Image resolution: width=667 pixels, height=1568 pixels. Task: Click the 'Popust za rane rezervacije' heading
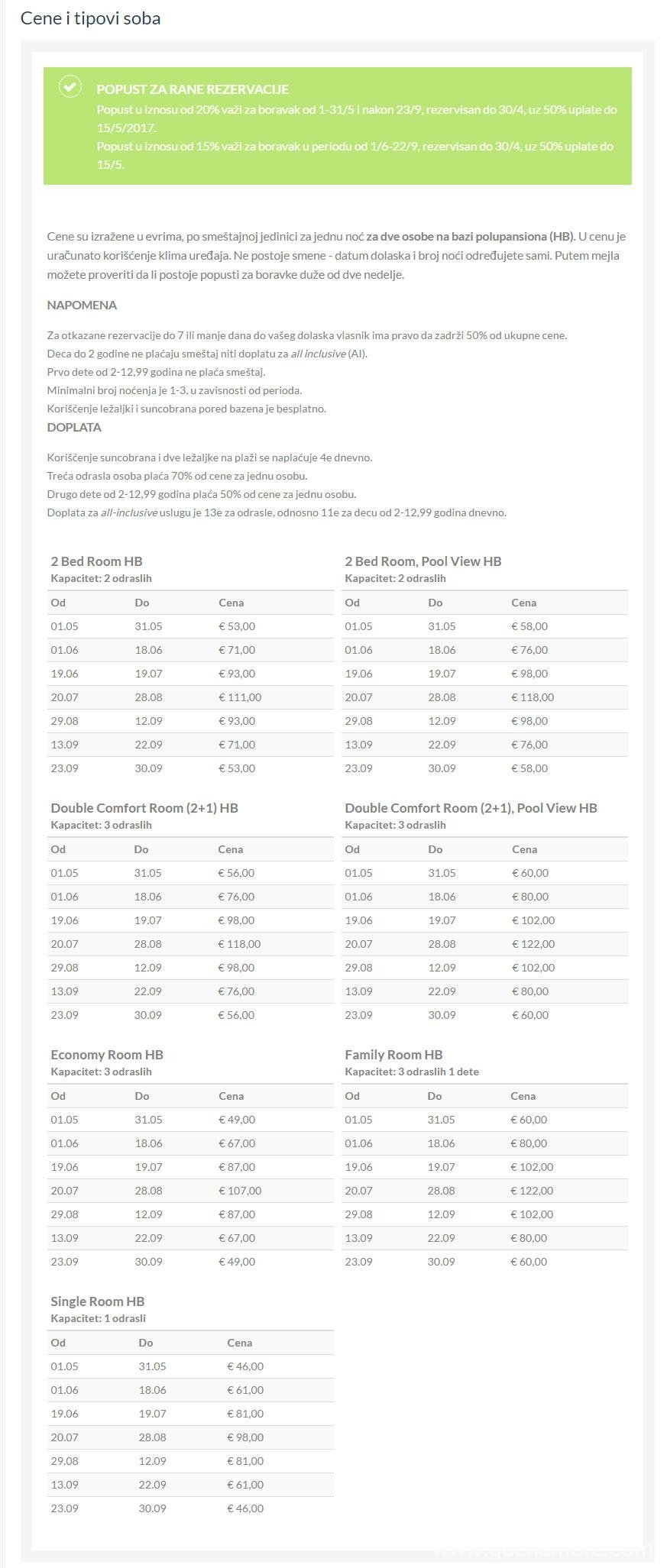click(x=192, y=89)
